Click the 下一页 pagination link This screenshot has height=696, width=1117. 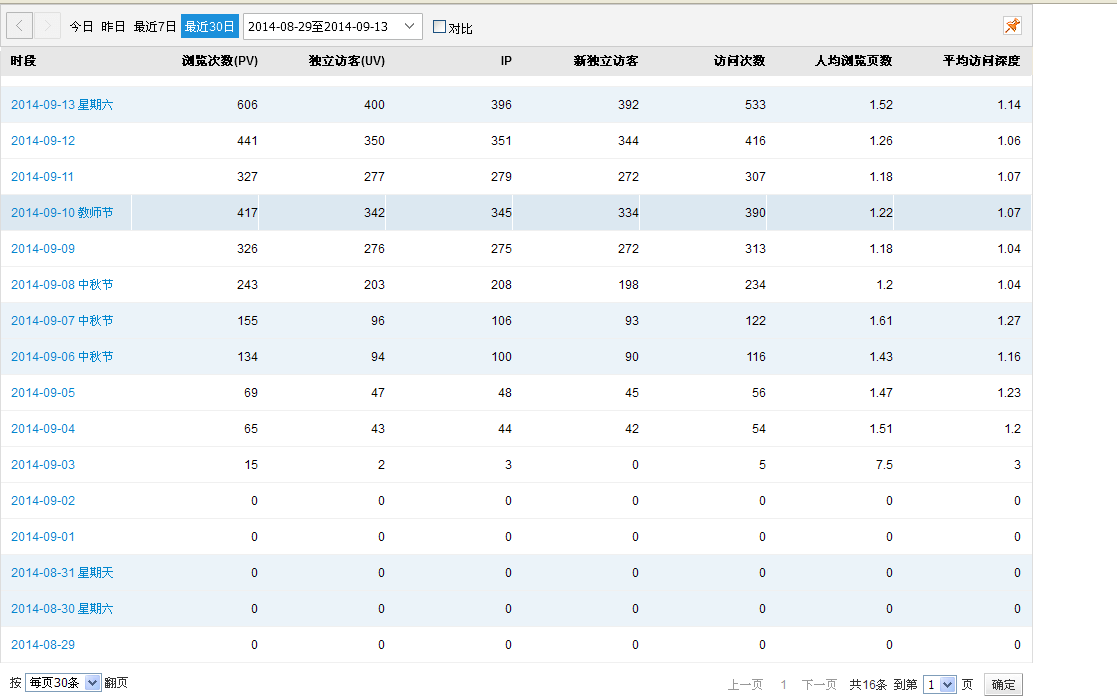[x=819, y=685]
